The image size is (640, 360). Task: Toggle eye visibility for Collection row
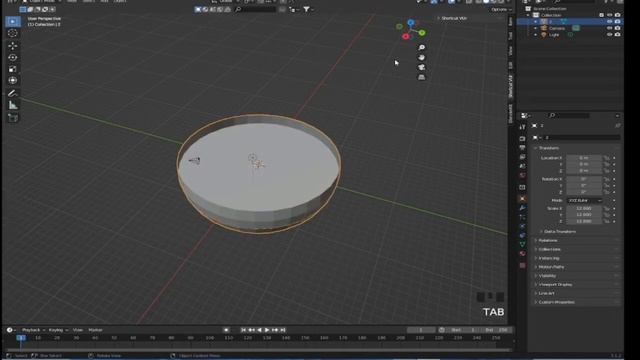[x=609, y=15]
